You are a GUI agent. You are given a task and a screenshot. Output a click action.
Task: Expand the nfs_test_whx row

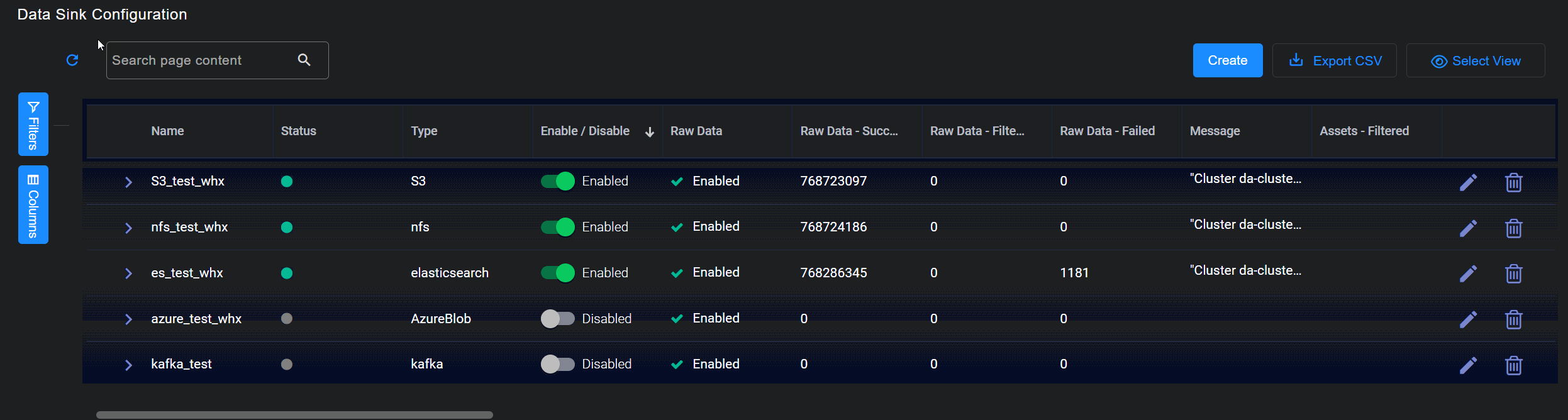click(x=128, y=228)
